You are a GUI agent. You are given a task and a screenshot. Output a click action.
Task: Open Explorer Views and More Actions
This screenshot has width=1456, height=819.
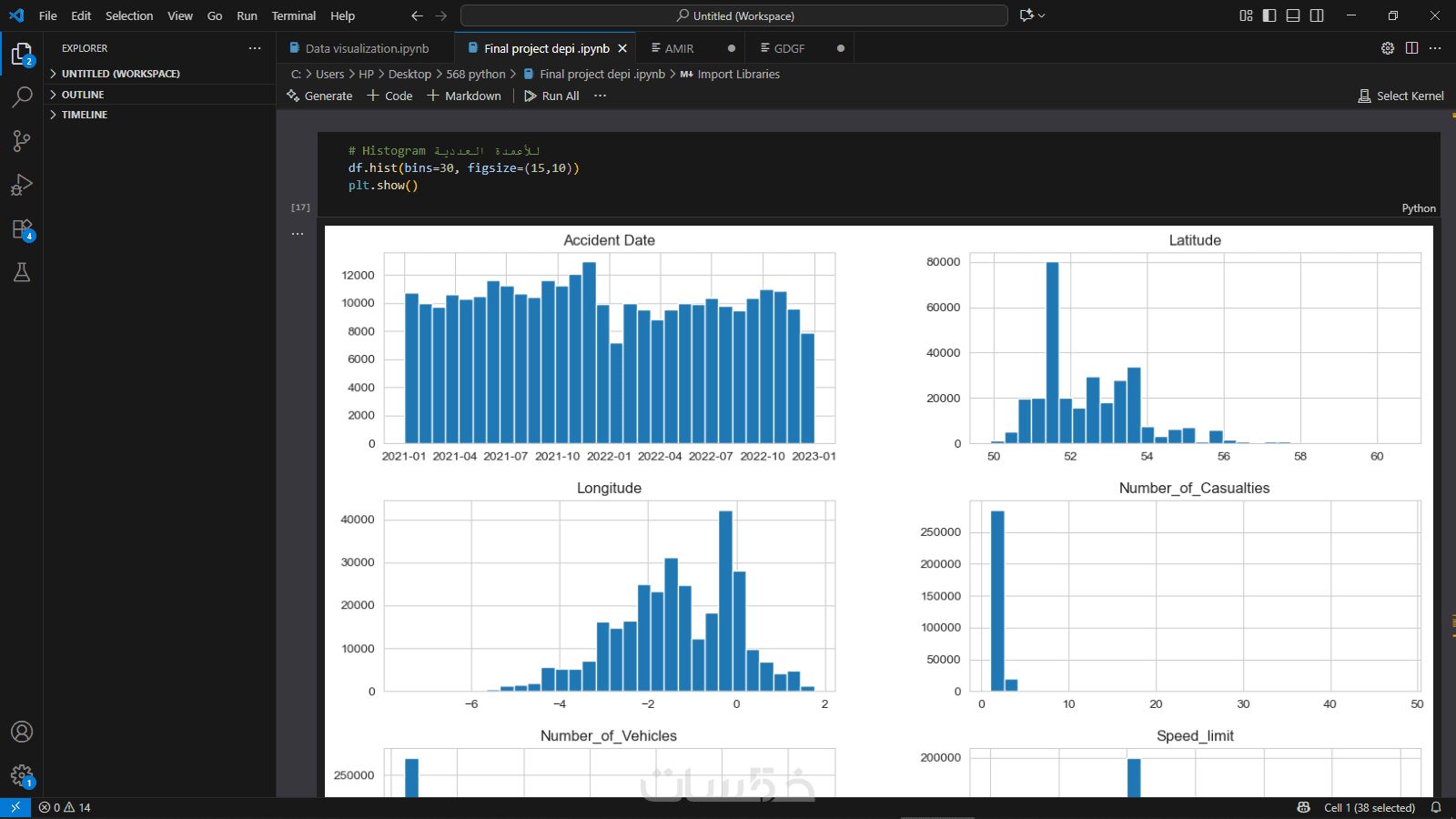[255, 48]
